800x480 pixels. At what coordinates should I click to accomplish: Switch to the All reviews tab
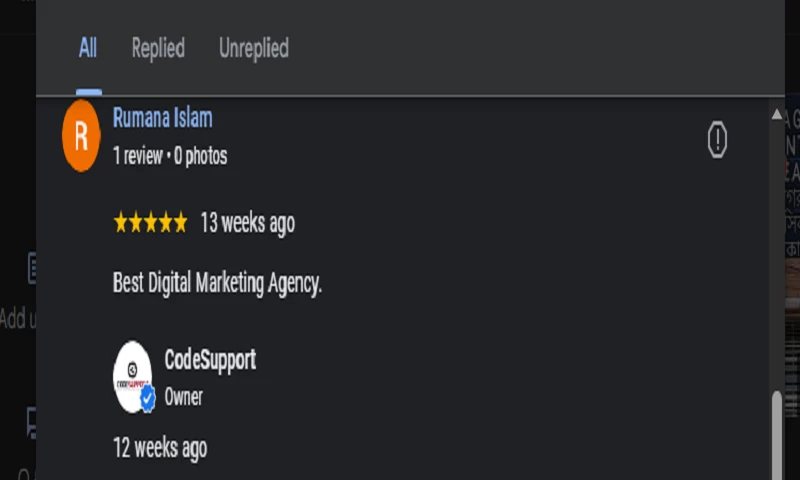(x=88, y=48)
